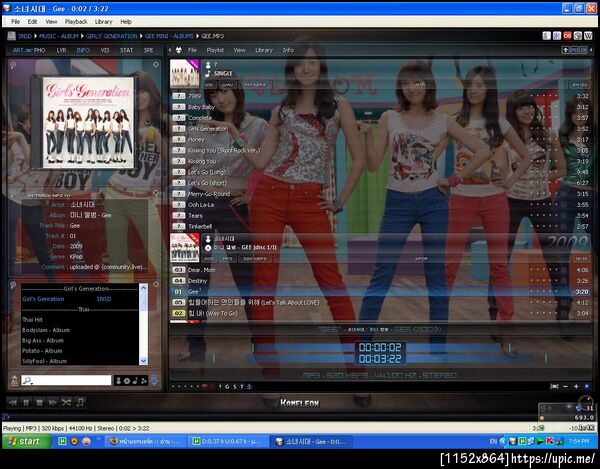Select the 7989 track row

(380, 96)
